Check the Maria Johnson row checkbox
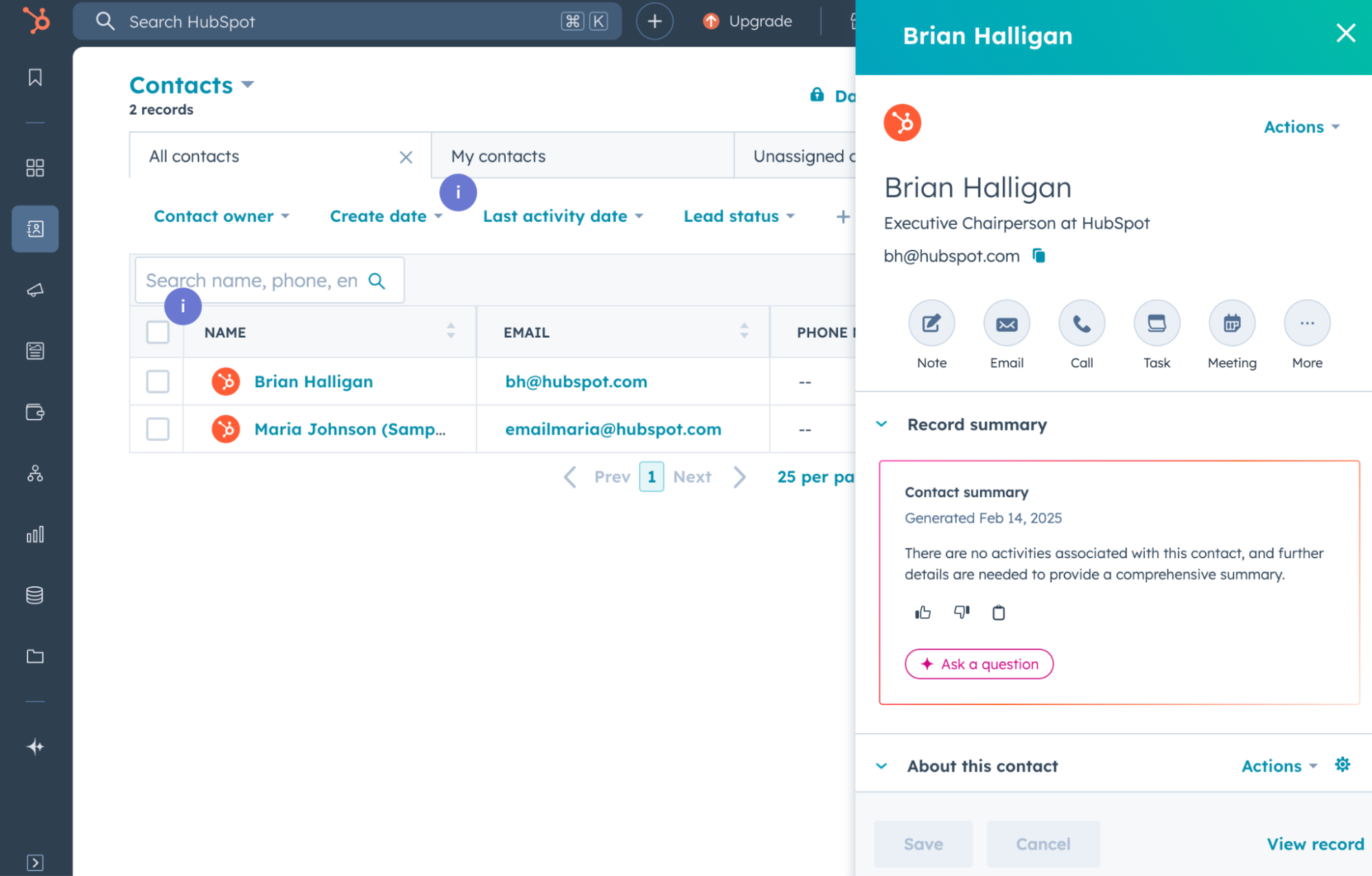Viewport: 1372px width, 876px height. click(x=158, y=429)
